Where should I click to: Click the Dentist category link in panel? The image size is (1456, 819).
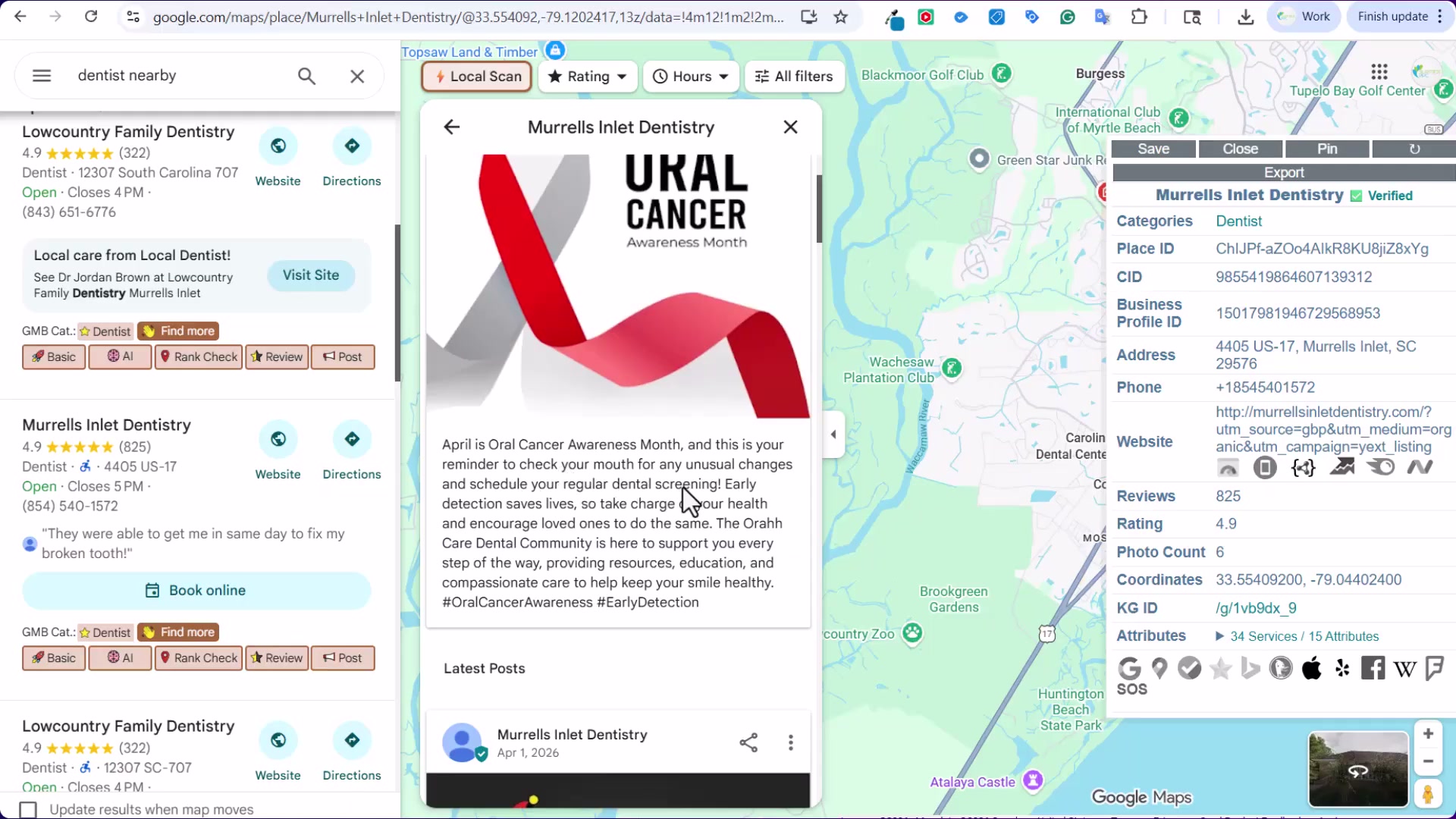pos(1238,221)
